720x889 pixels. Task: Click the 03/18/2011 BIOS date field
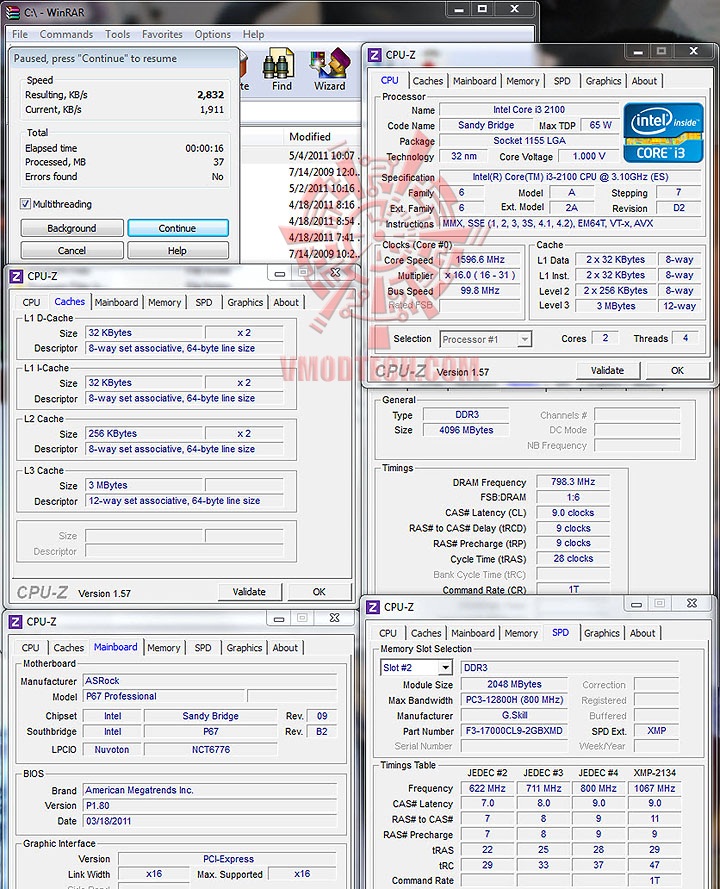coord(210,821)
